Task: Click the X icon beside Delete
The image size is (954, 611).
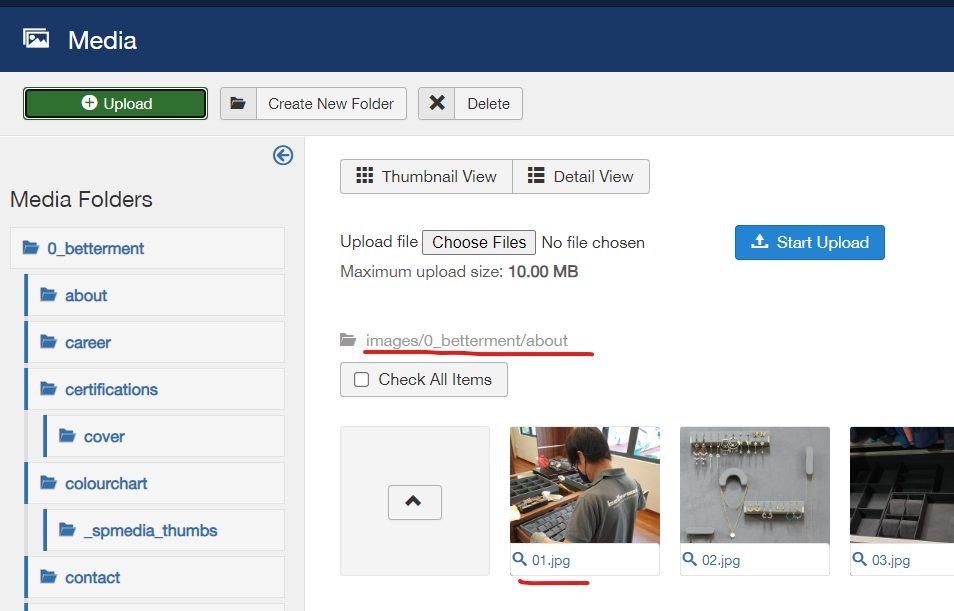Action: point(436,103)
